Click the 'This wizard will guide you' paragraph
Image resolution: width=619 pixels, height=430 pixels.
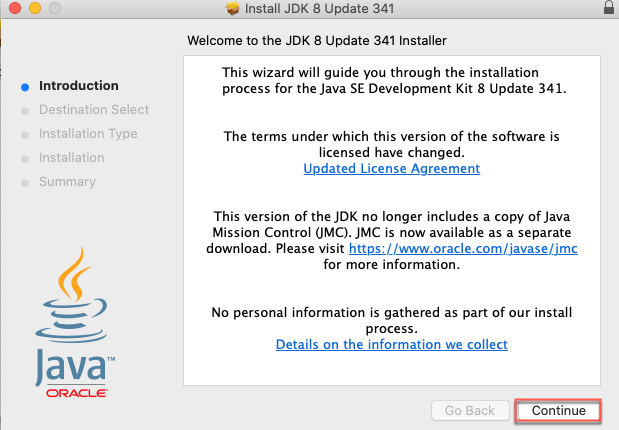394,81
